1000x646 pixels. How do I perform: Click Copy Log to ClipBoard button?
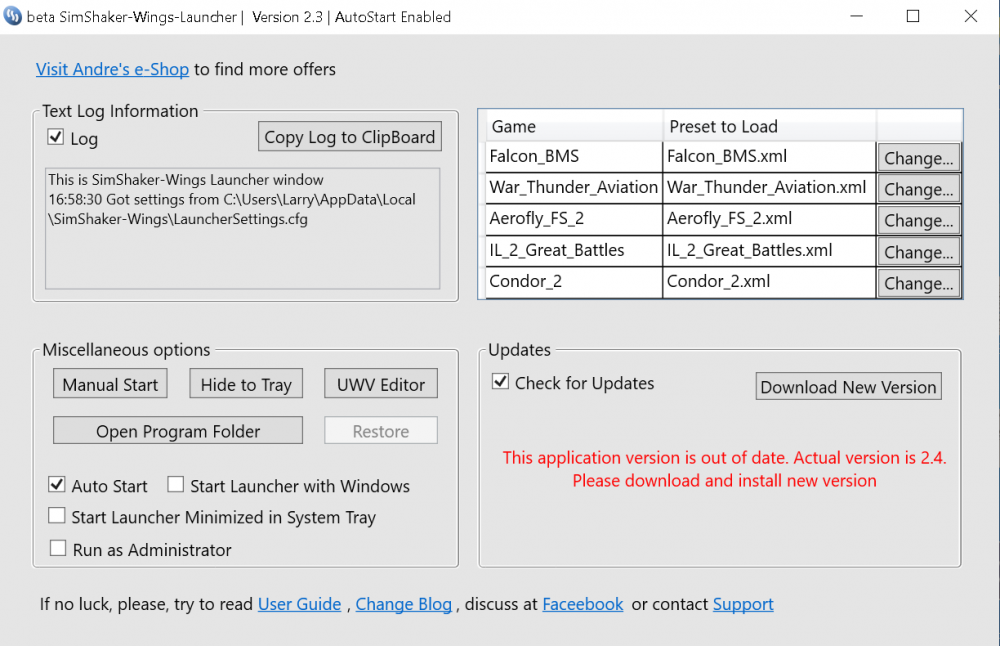(350, 137)
